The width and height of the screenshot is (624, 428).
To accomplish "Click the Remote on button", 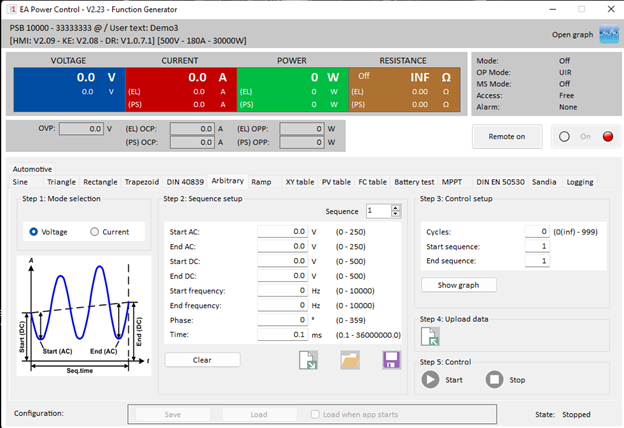I will click(x=507, y=136).
